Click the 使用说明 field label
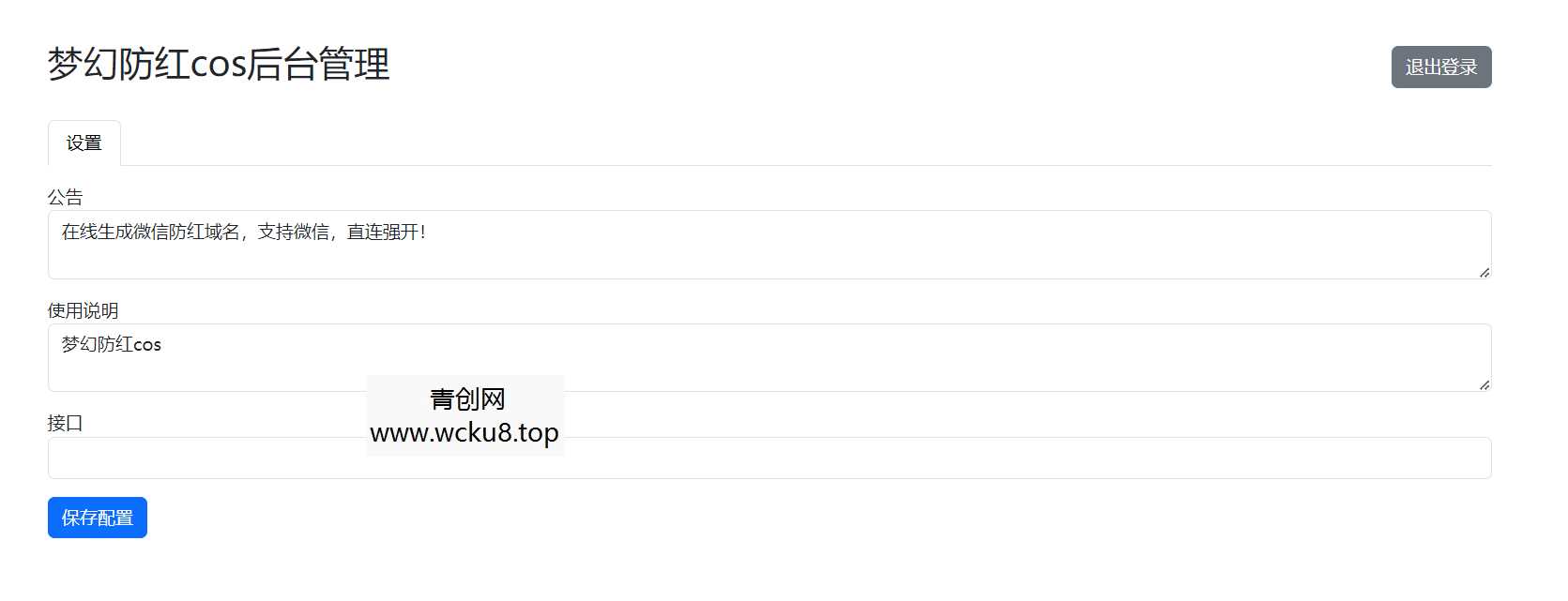This screenshot has height=601, width=1568. (x=84, y=310)
